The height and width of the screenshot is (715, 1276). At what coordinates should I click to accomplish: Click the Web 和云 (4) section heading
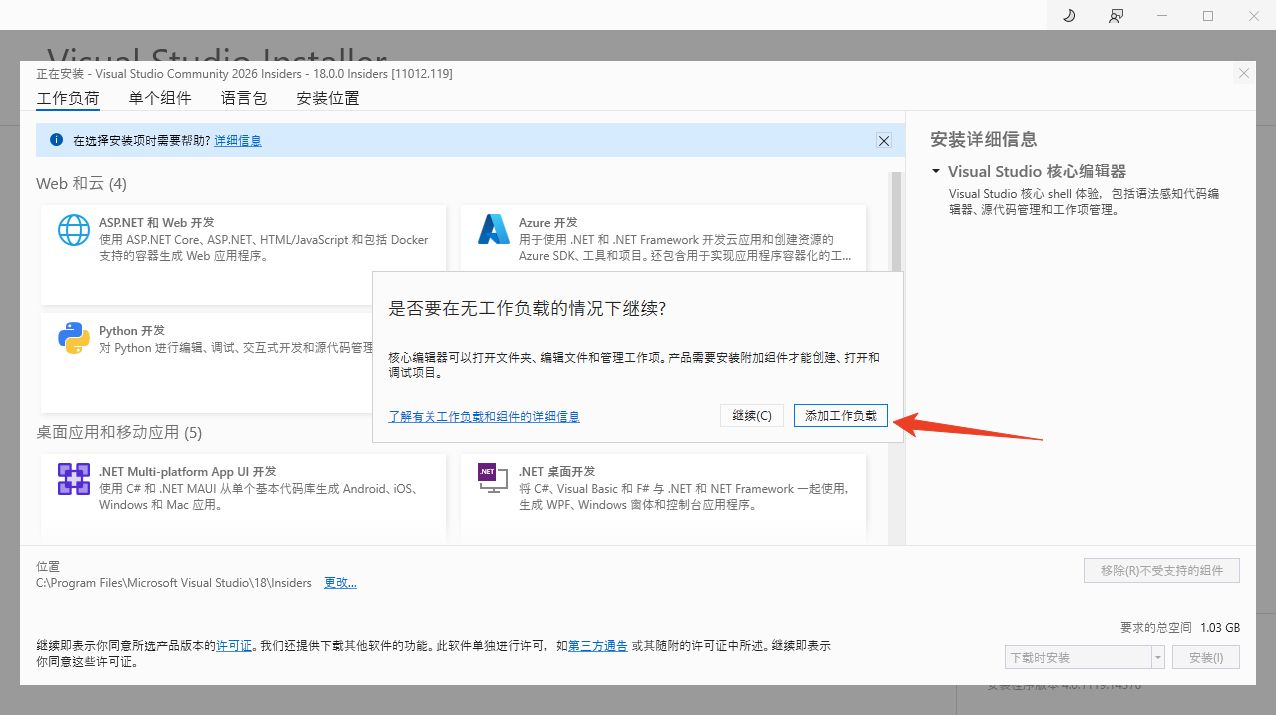click(x=82, y=183)
